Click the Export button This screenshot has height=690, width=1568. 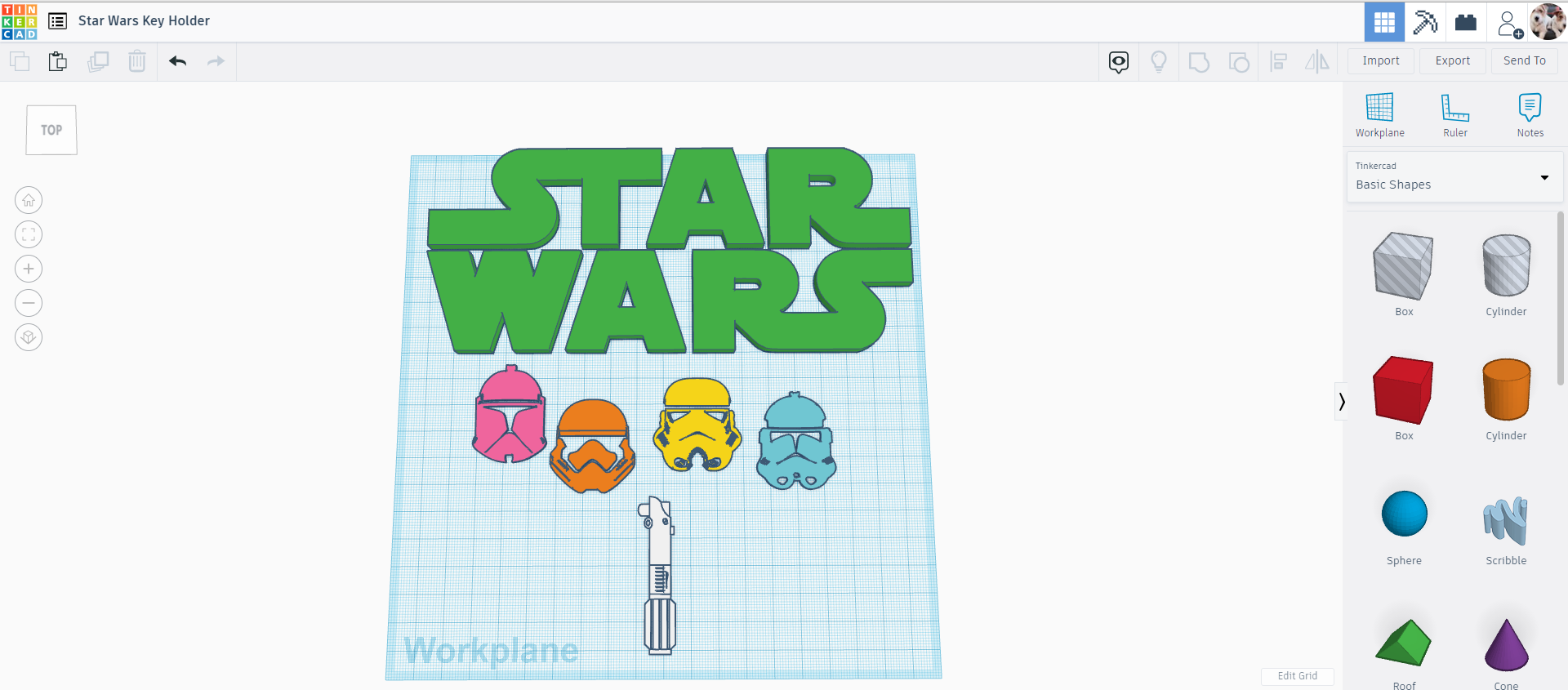(x=1453, y=61)
